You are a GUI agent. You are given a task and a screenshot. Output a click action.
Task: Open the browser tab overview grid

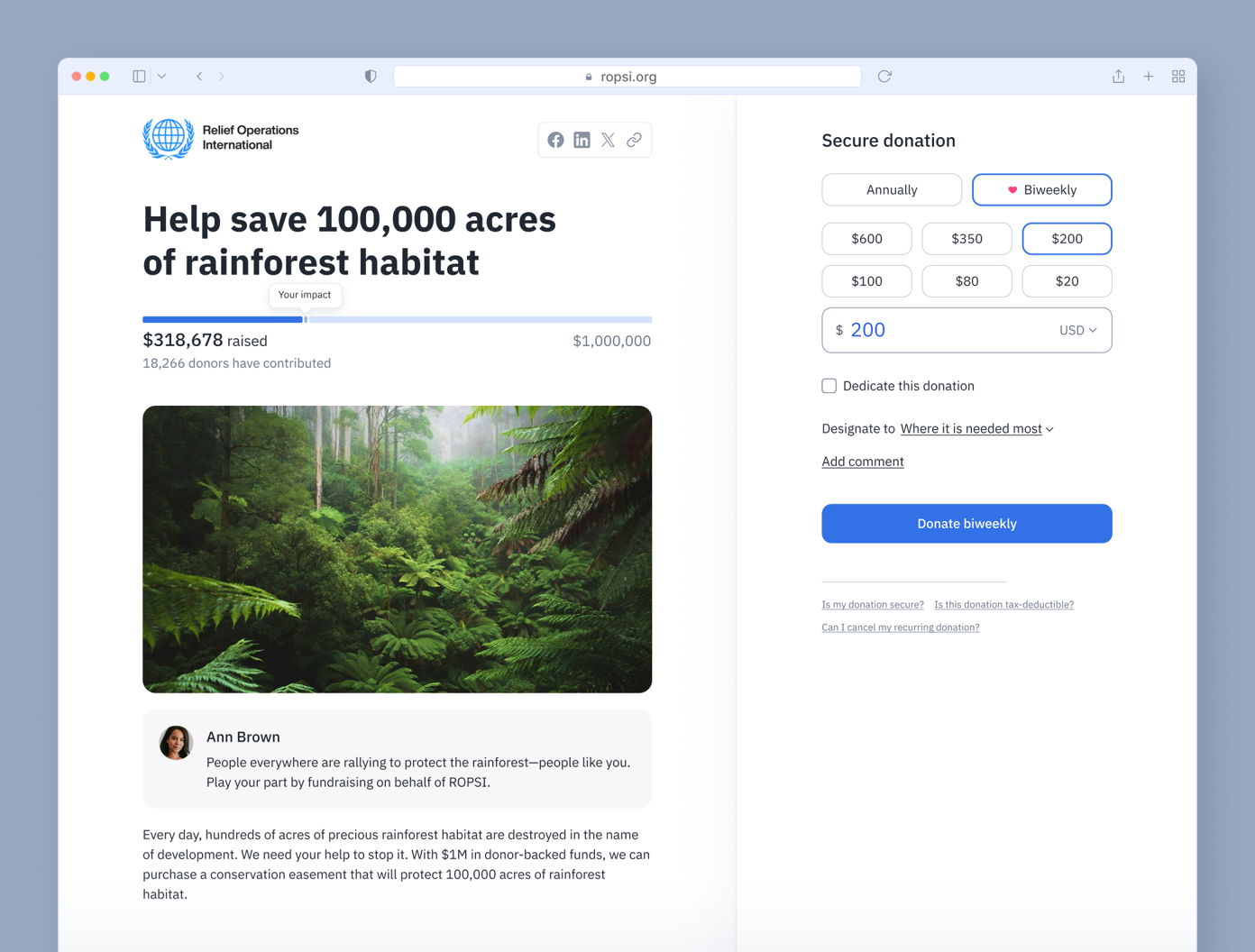coord(1178,76)
